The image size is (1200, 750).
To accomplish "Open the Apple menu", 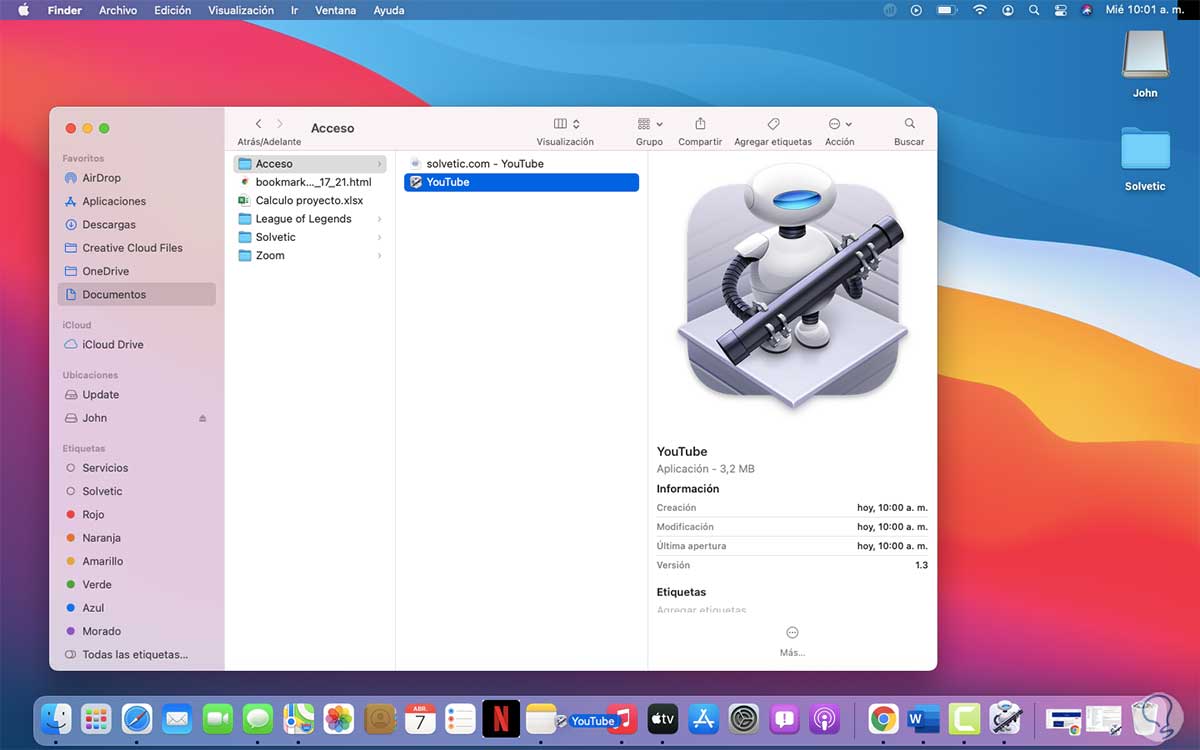I will pyautogui.click(x=24, y=10).
